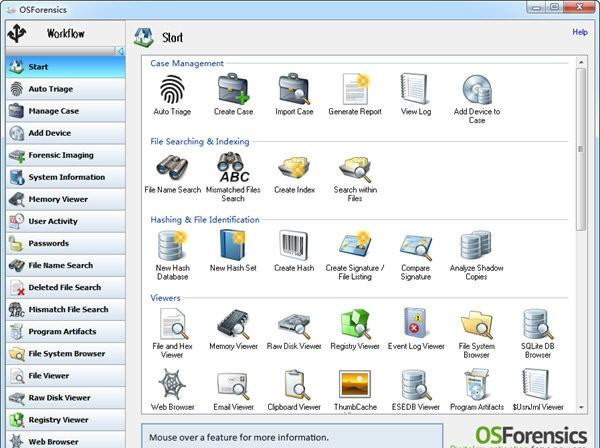Click the scrollbar up arrow in Start panel
600x448 pixels.
point(581,62)
